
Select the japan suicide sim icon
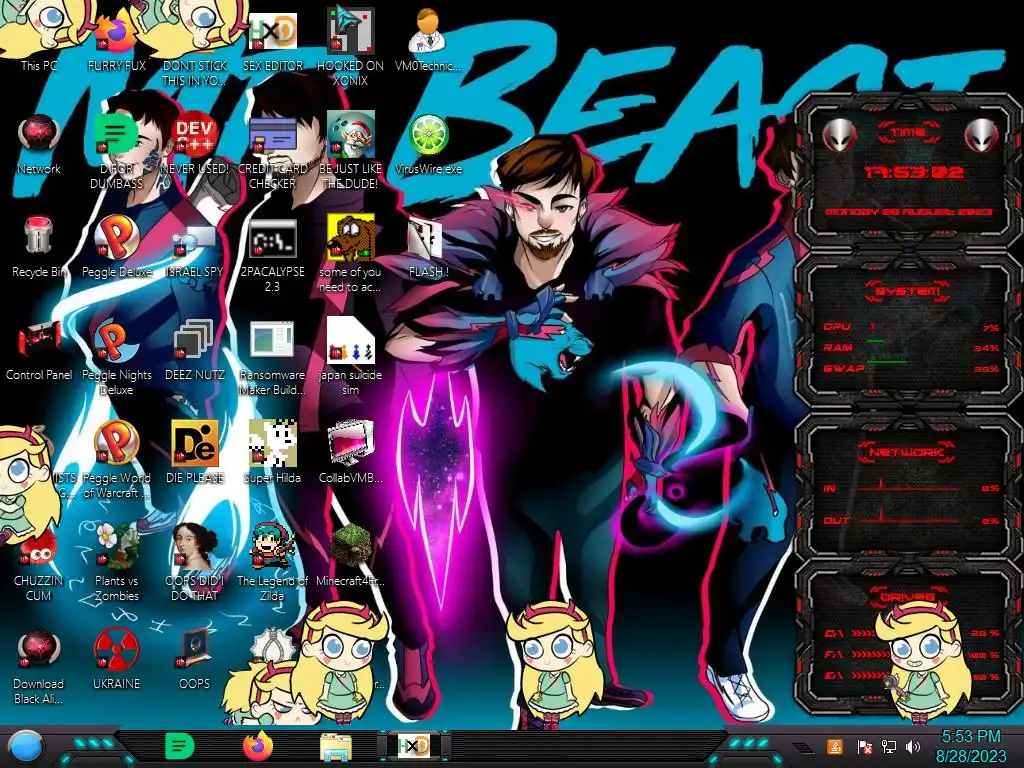350,357
